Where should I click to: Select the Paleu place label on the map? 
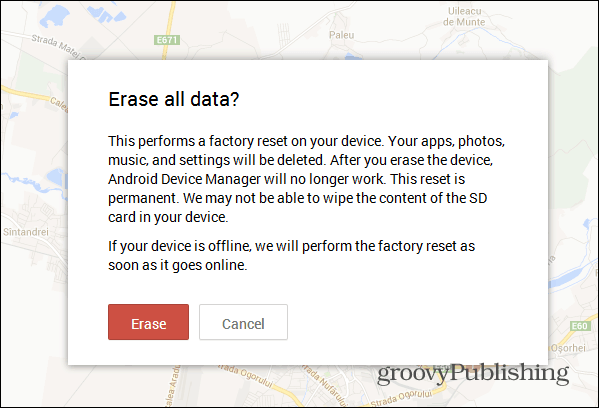(x=342, y=35)
